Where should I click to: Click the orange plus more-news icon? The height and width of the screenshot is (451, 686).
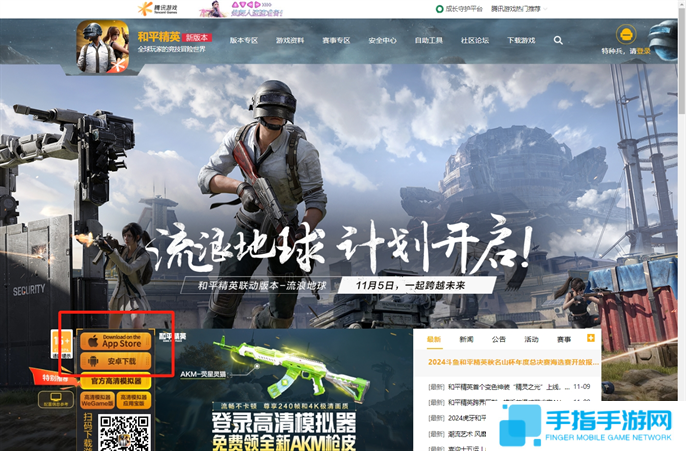pyautogui.click(x=591, y=338)
